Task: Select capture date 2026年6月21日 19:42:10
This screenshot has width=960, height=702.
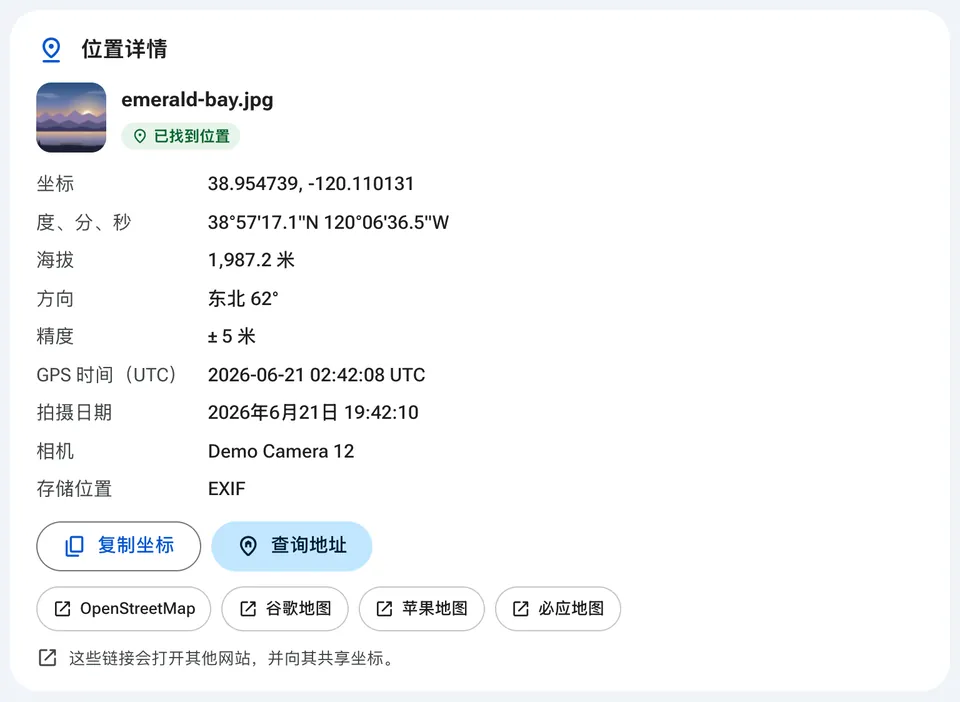Action: point(313,413)
